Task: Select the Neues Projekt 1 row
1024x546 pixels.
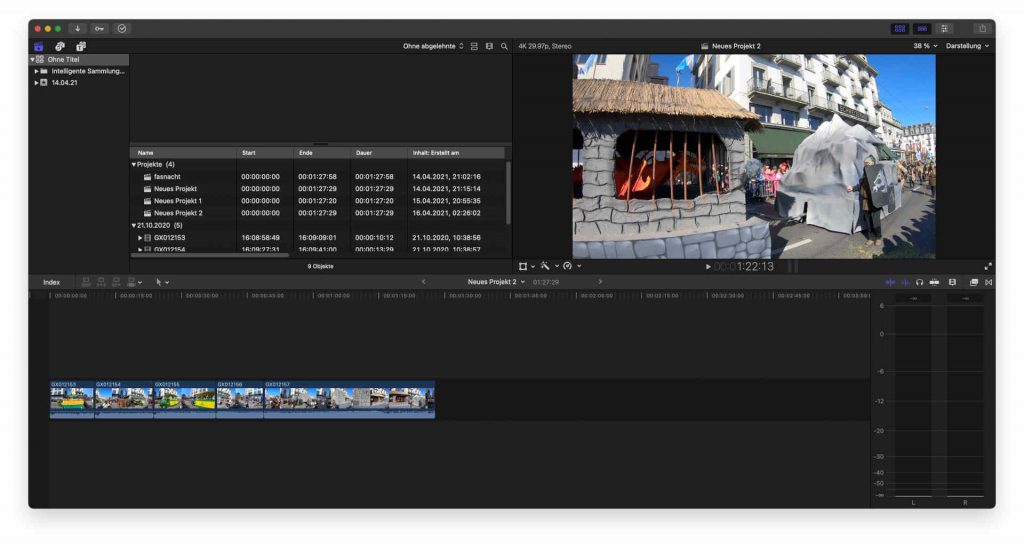Action: click(x=318, y=201)
